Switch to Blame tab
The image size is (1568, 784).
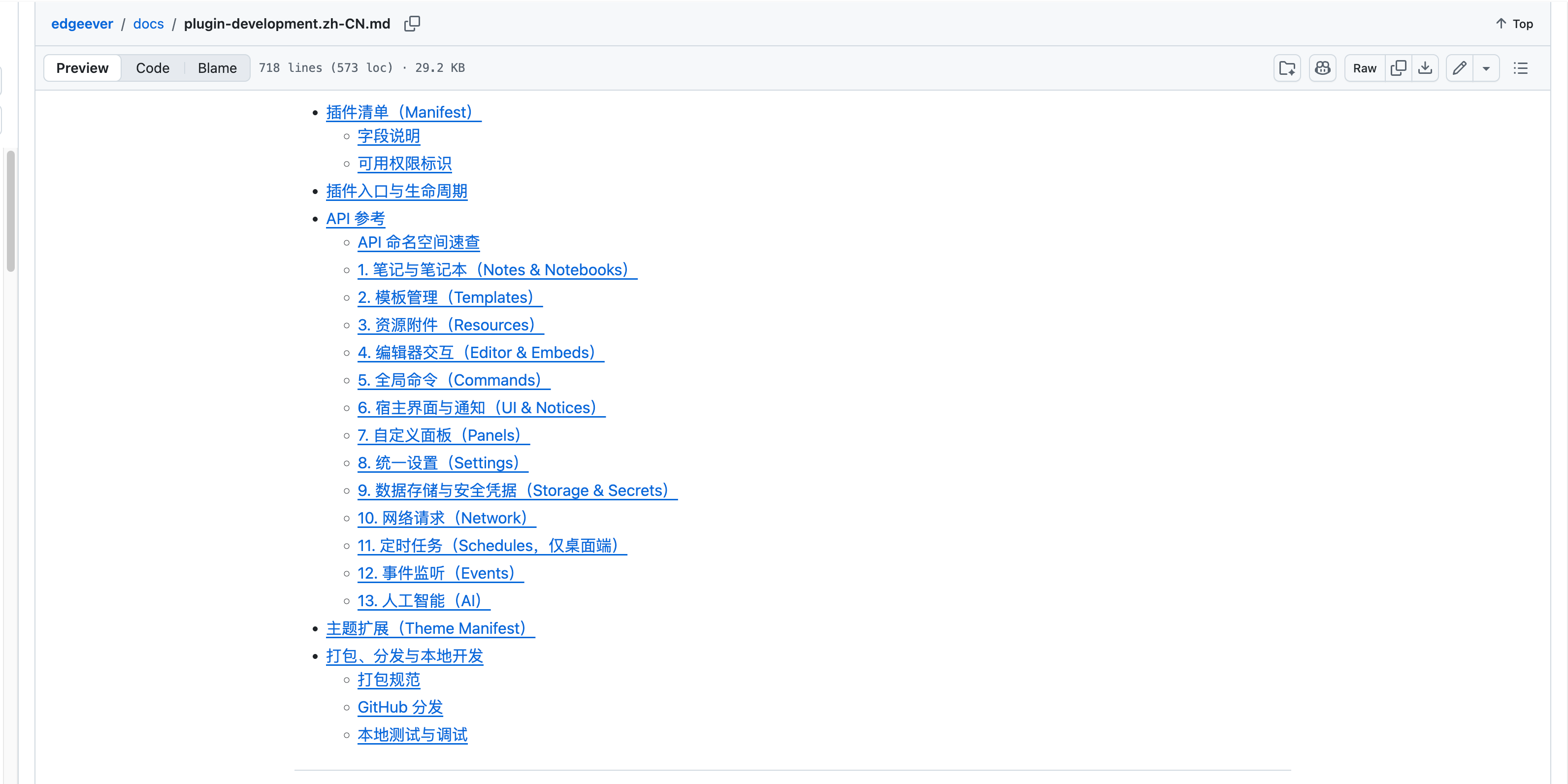coord(217,68)
